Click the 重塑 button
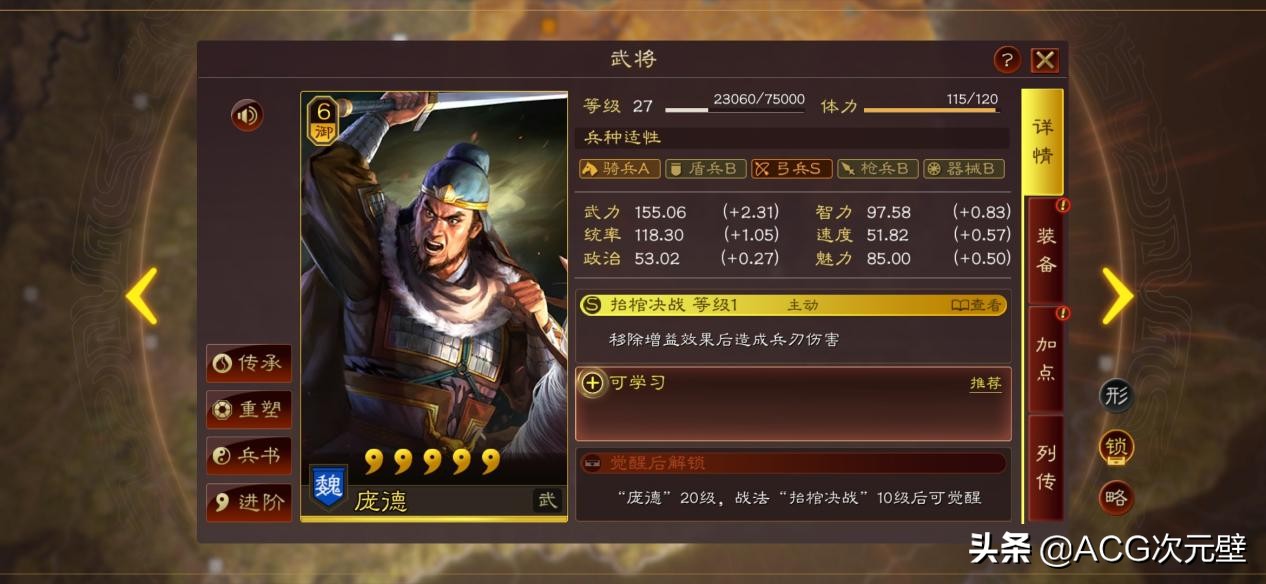 pyautogui.click(x=249, y=409)
